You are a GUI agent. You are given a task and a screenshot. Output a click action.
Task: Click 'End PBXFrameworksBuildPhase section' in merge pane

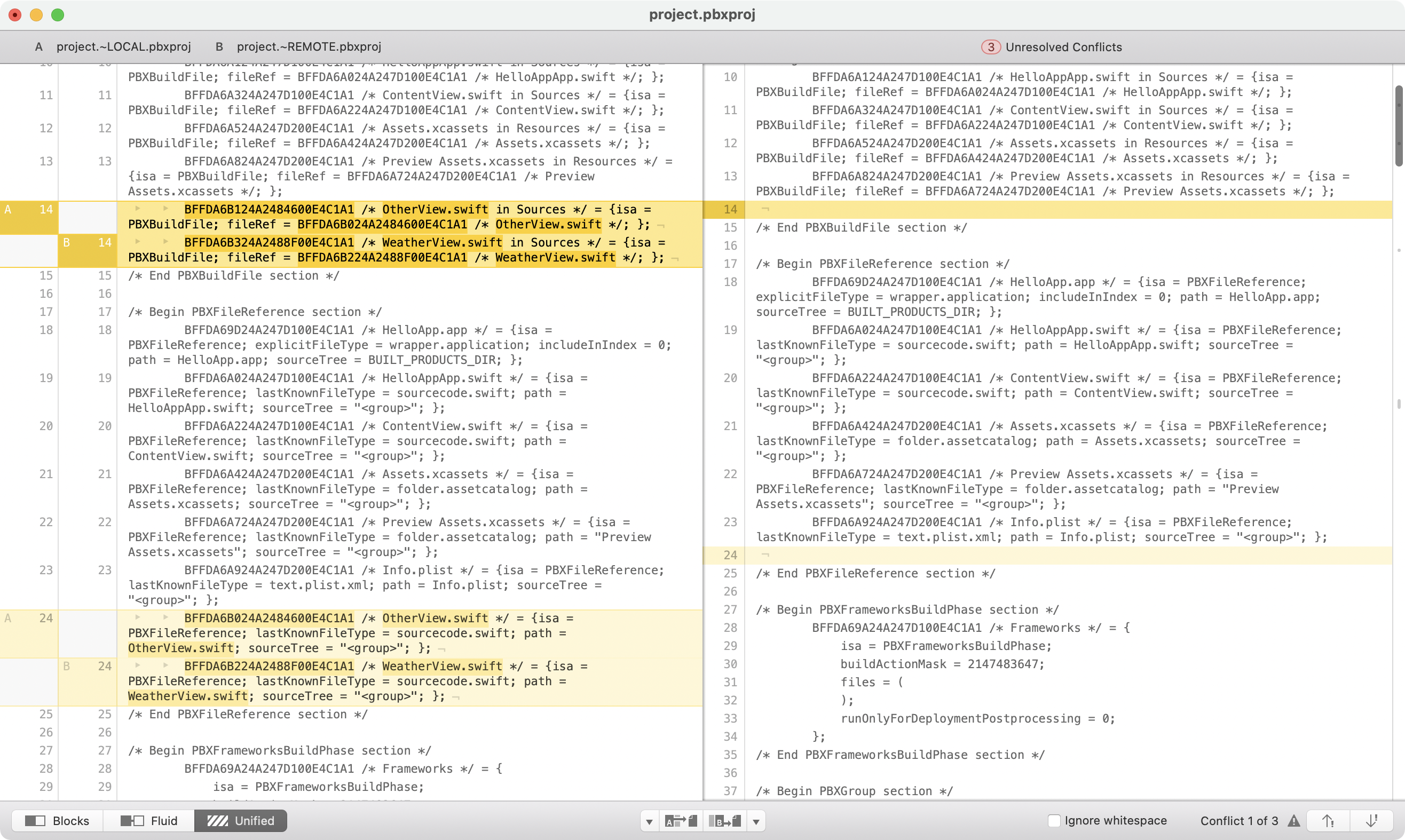(900, 755)
